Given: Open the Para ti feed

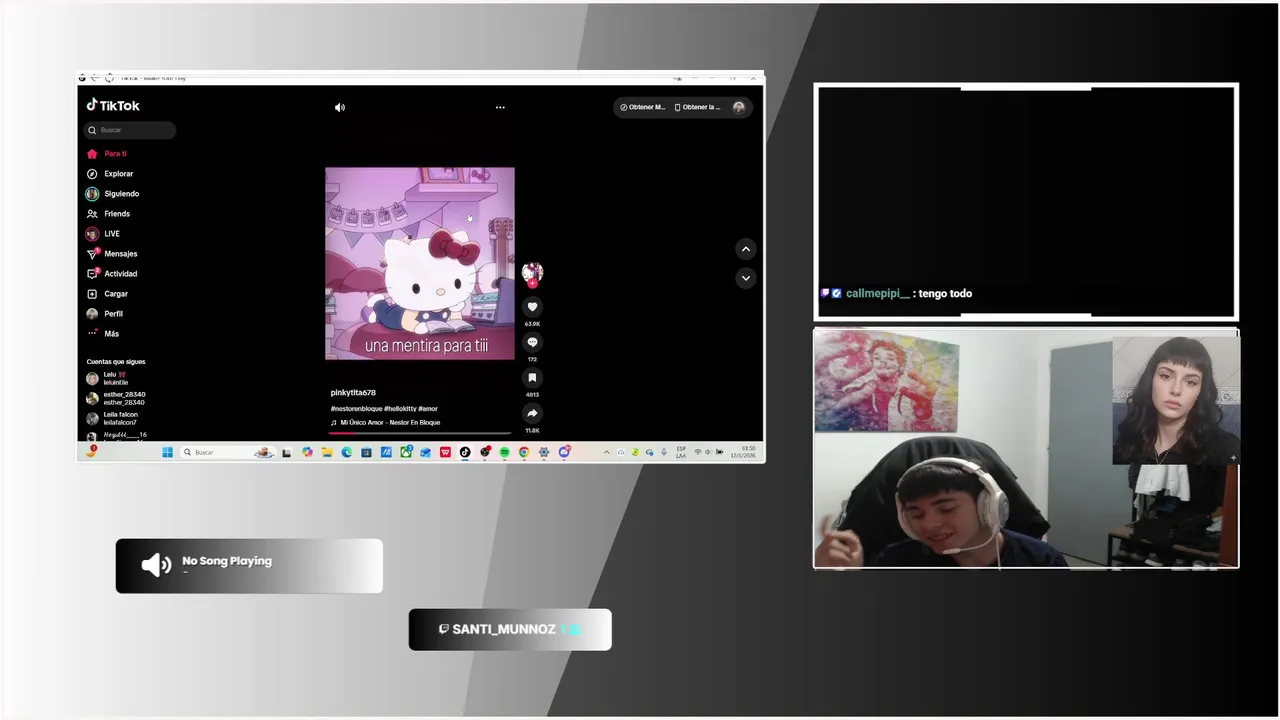Looking at the screenshot, I should click(106, 154).
